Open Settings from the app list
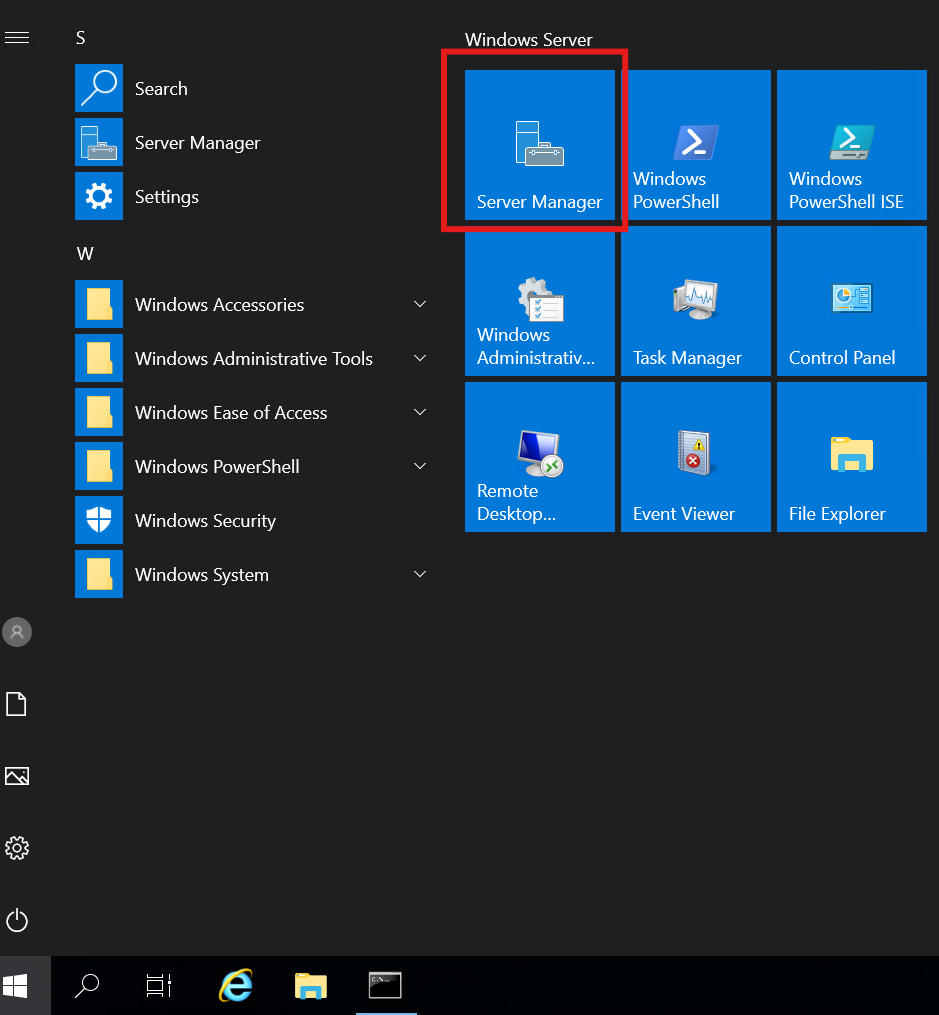The width and height of the screenshot is (939, 1015). click(x=166, y=197)
